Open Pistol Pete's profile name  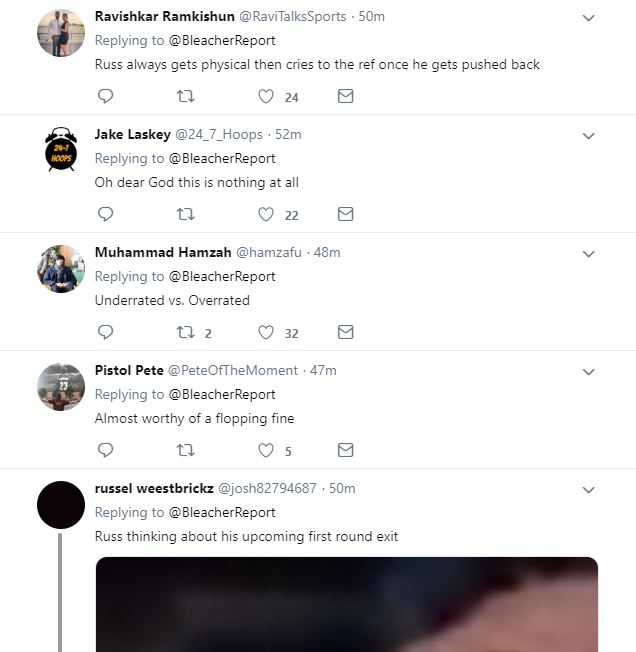pos(129,370)
